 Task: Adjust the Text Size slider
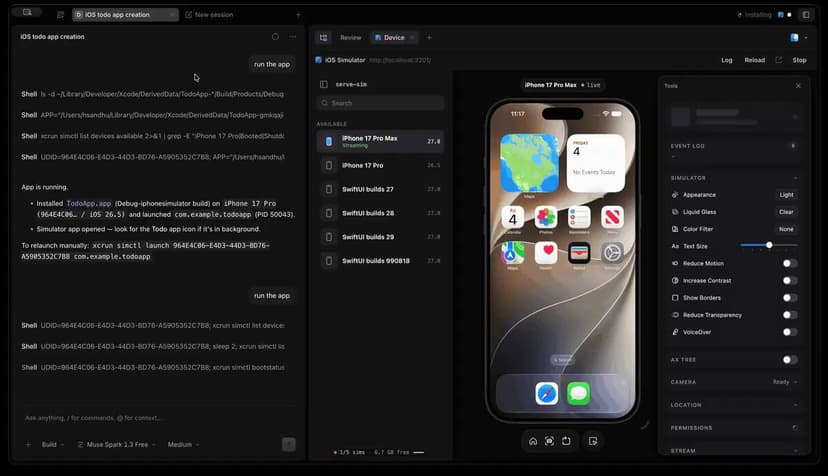coord(769,245)
